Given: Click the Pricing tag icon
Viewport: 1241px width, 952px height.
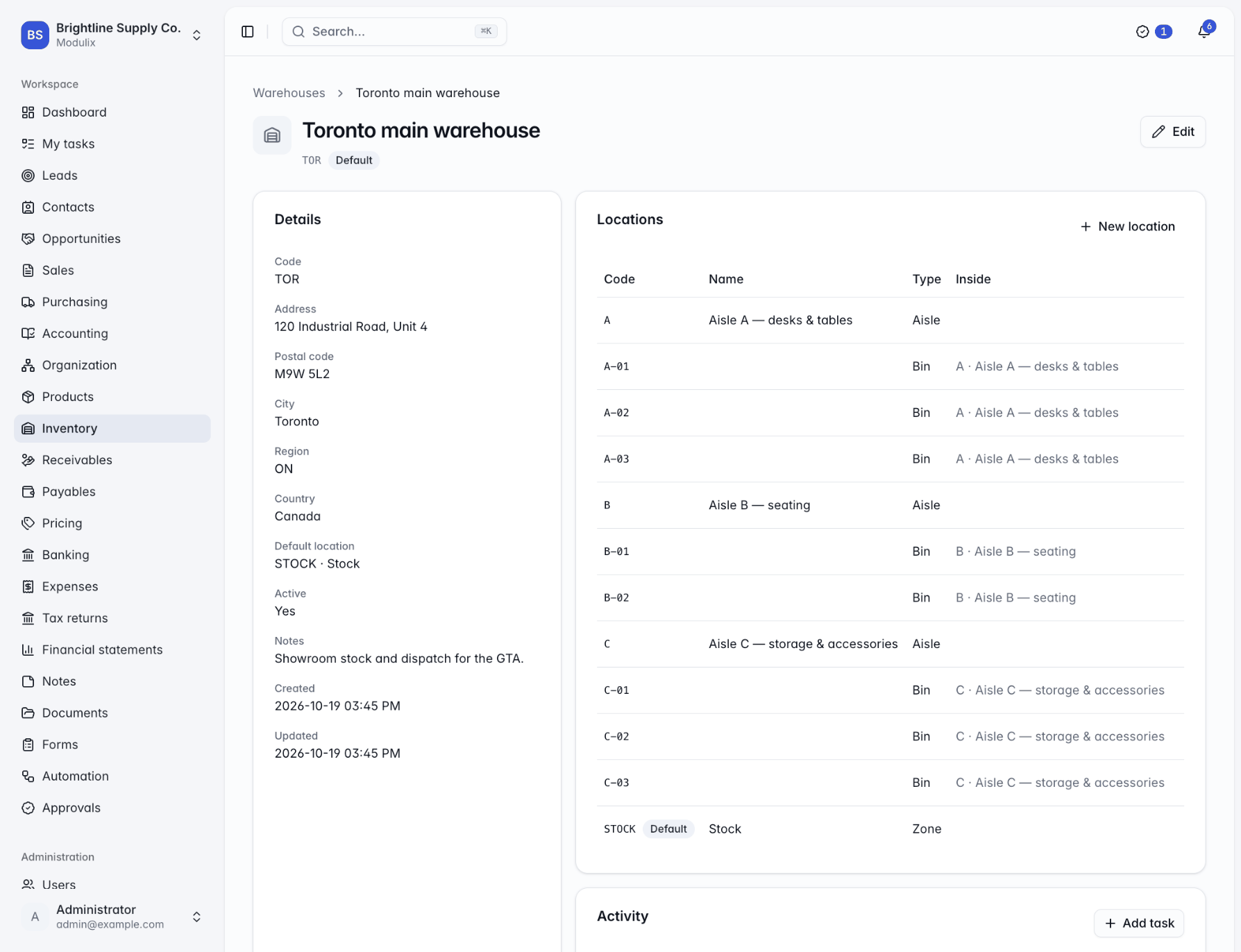Looking at the screenshot, I should pos(28,523).
